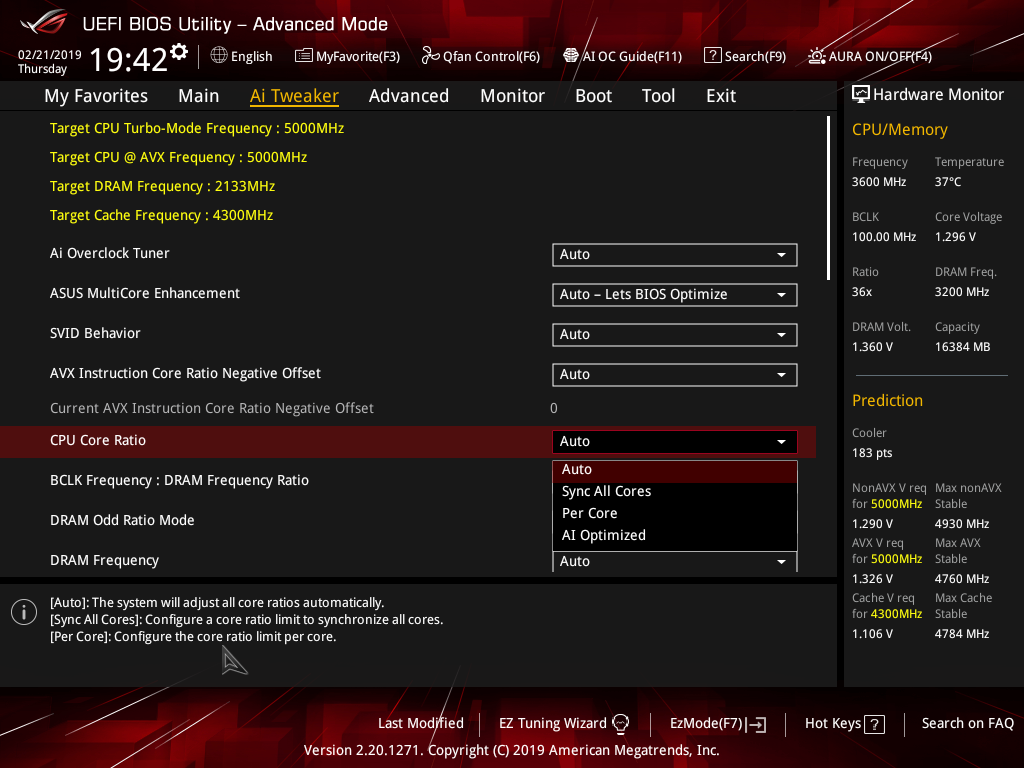Toggle AURA ON/OFF(F4) lighting
1024x768 pixels.
tap(817, 56)
